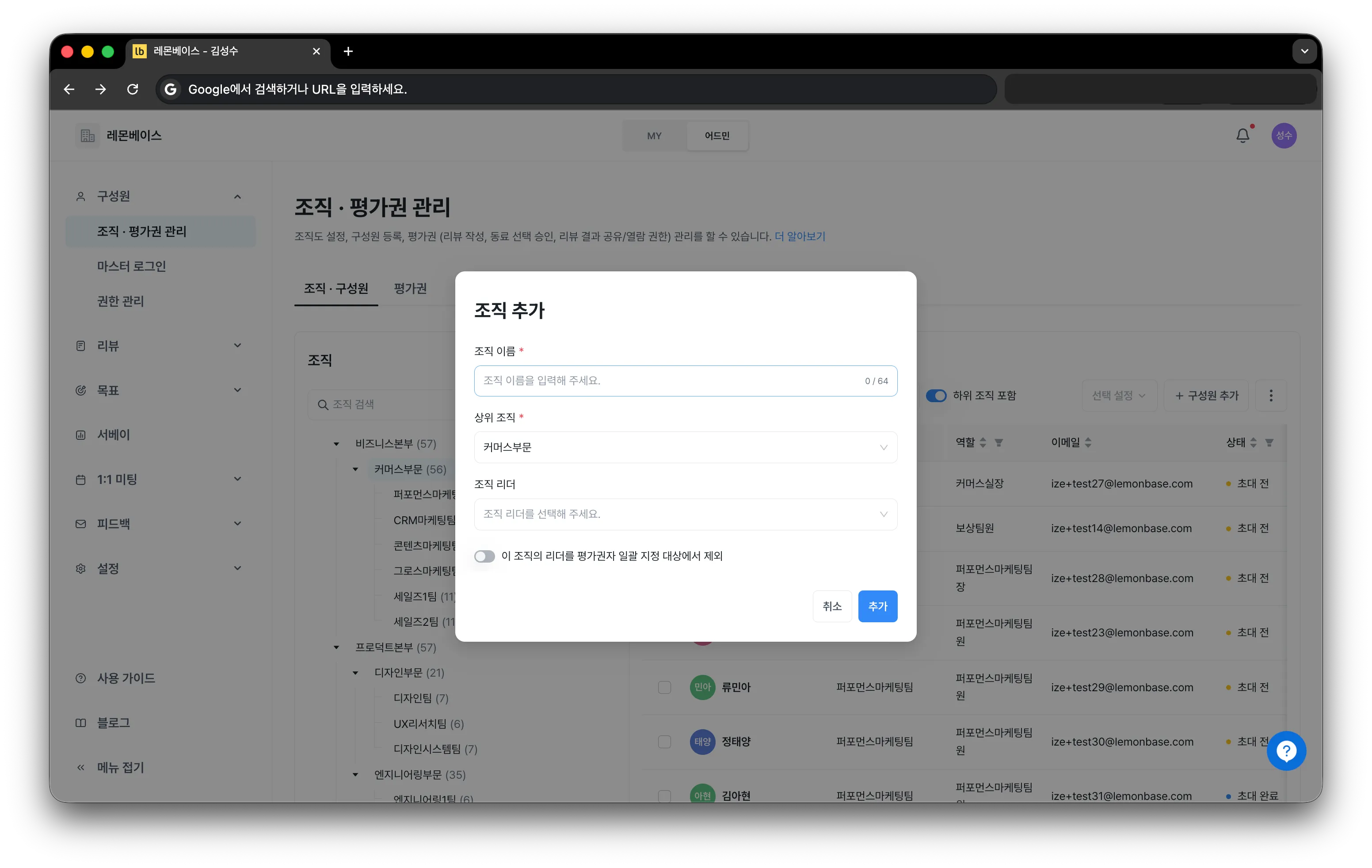Select UX리서치팀 (6) in organization tree

coord(428,724)
